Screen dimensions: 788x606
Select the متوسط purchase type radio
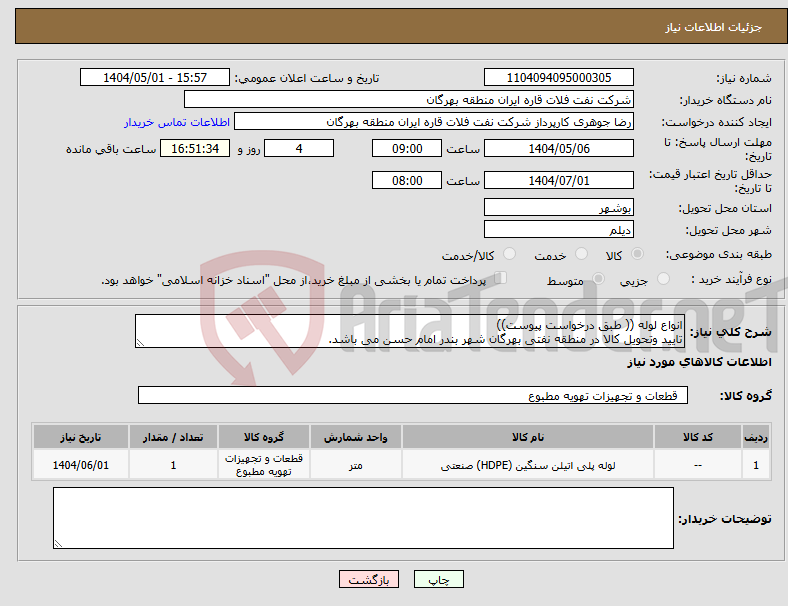coord(599,278)
